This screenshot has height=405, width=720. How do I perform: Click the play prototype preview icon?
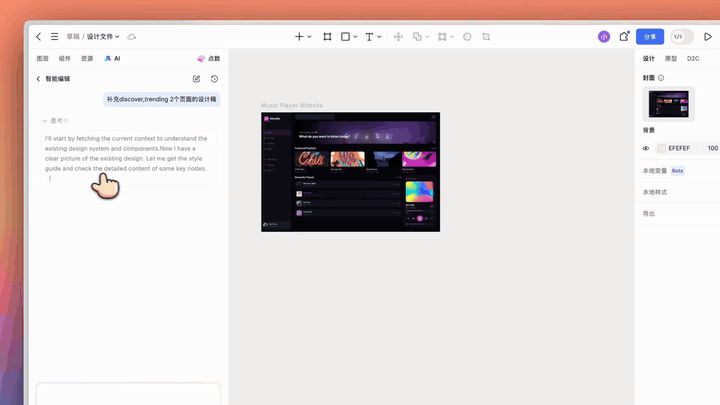(708, 37)
